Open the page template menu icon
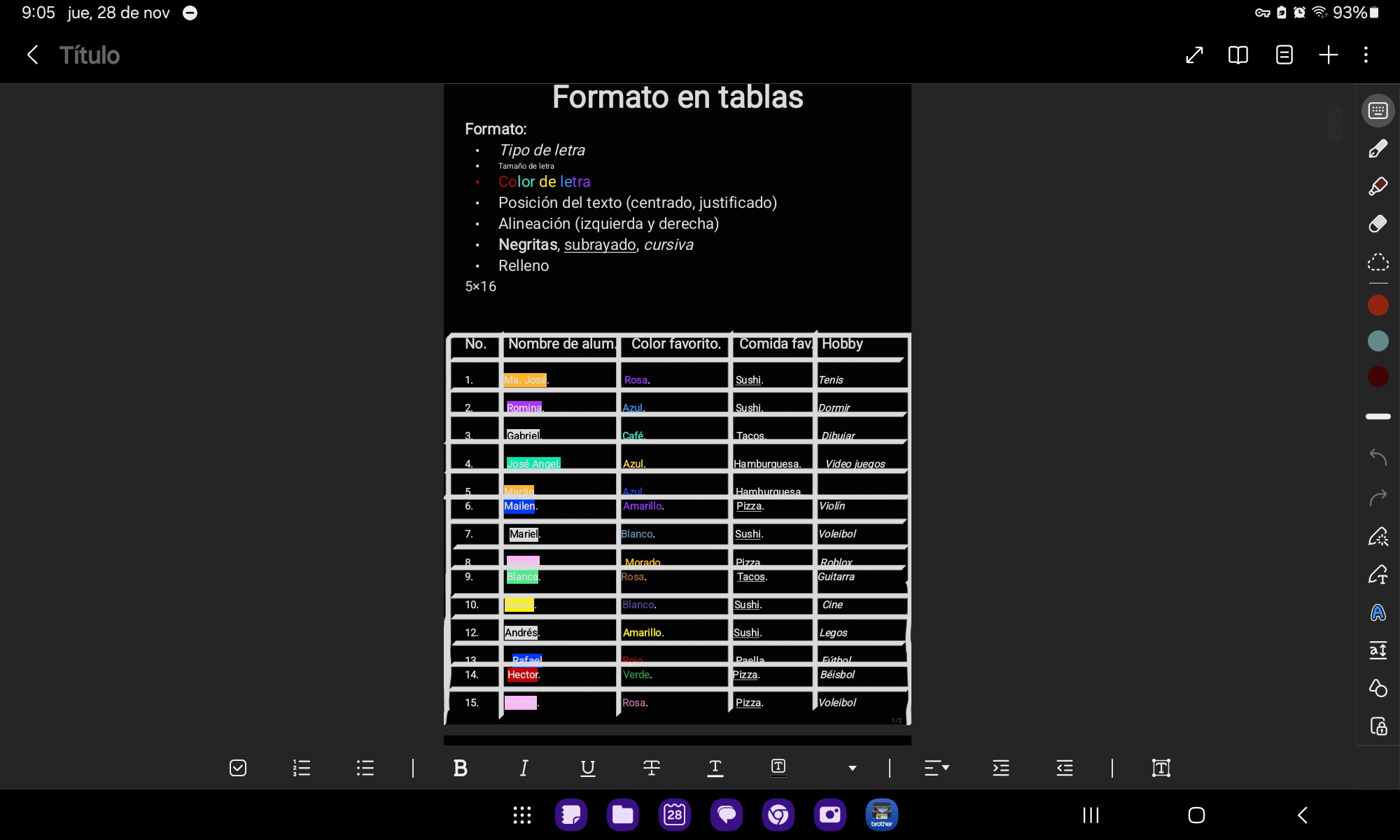The image size is (1400, 840). click(x=1284, y=55)
